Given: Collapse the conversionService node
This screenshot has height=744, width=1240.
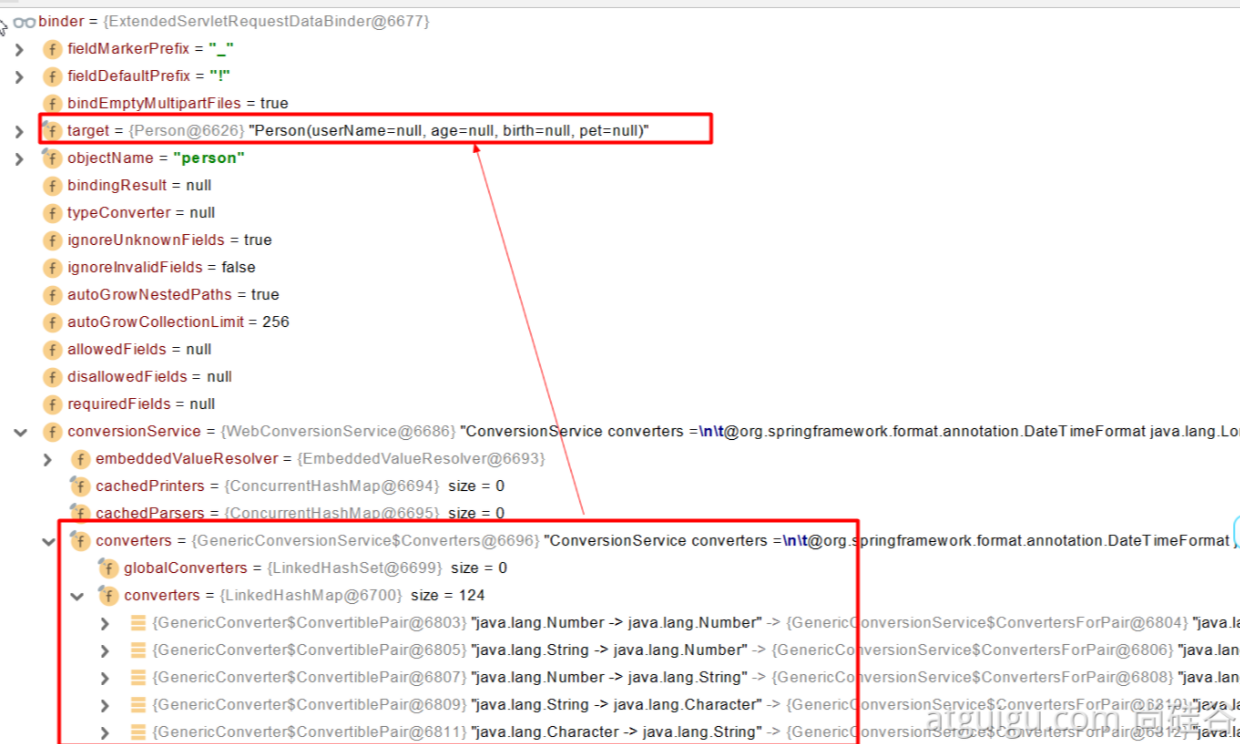Looking at the screenshot, I should pos(18,432).
